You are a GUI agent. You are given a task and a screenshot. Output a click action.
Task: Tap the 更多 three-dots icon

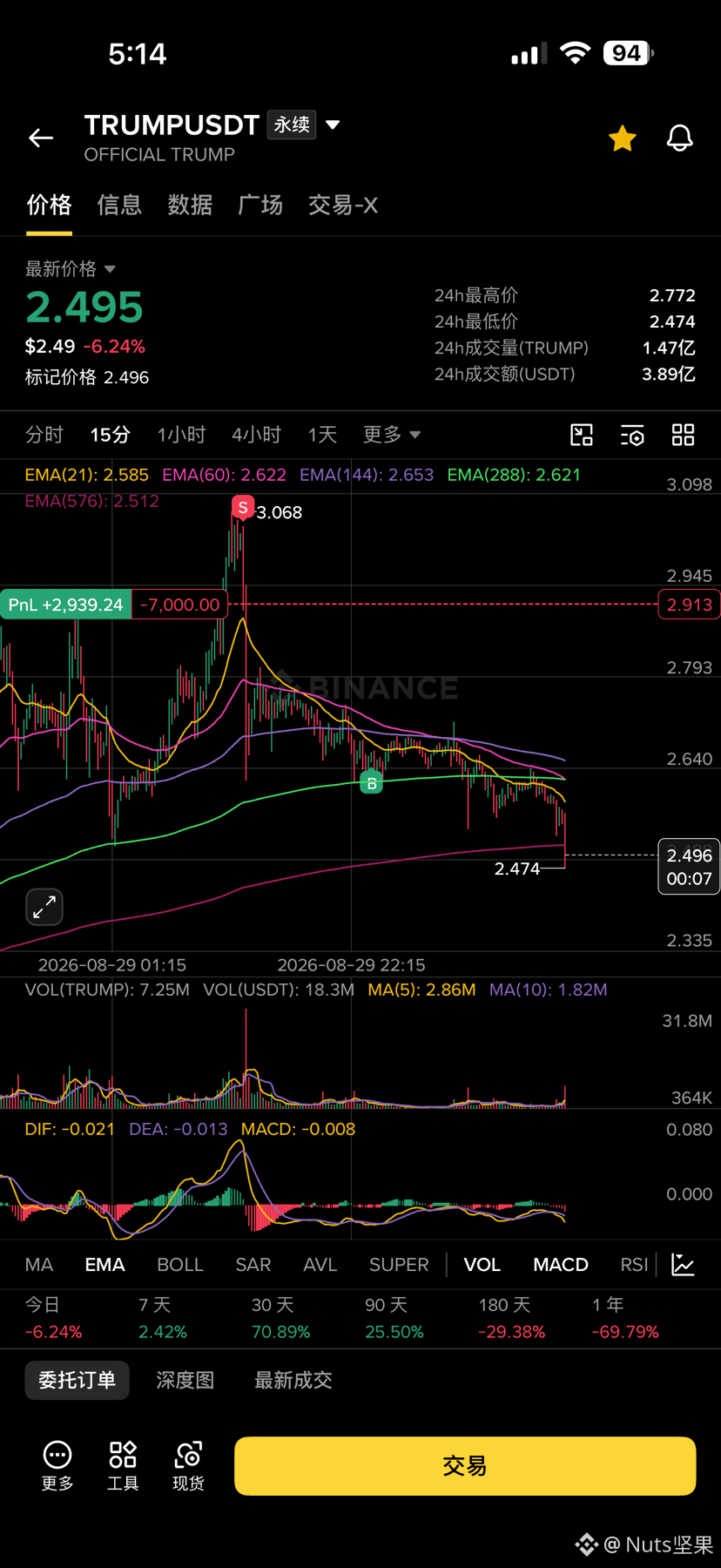[57, 1466]
